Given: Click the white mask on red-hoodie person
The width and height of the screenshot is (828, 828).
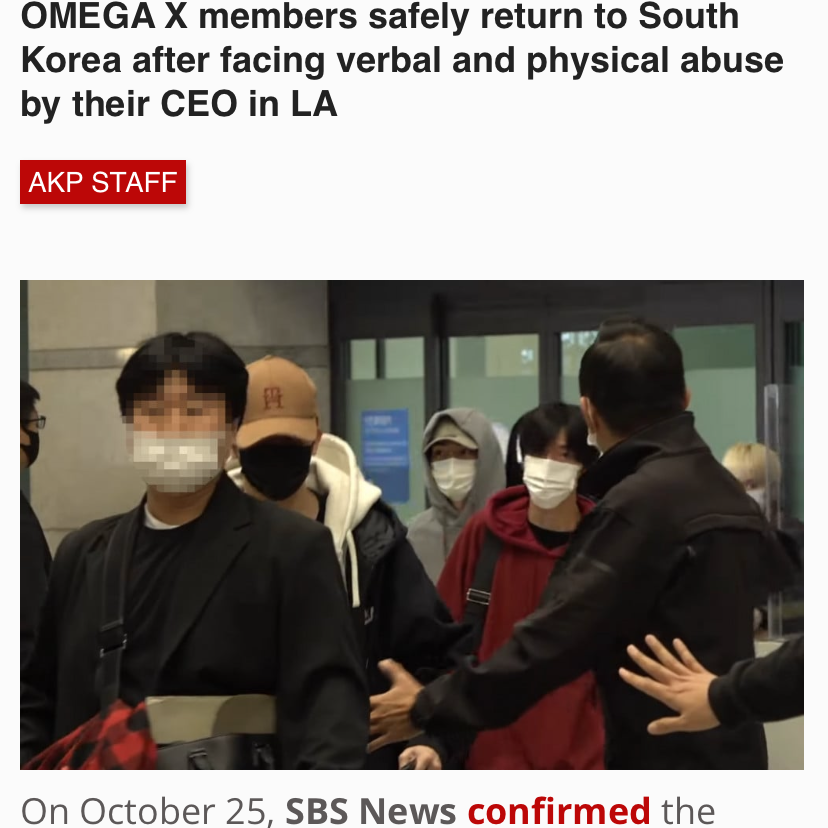Looking at the screenshot, I should (x=550, y=482).
